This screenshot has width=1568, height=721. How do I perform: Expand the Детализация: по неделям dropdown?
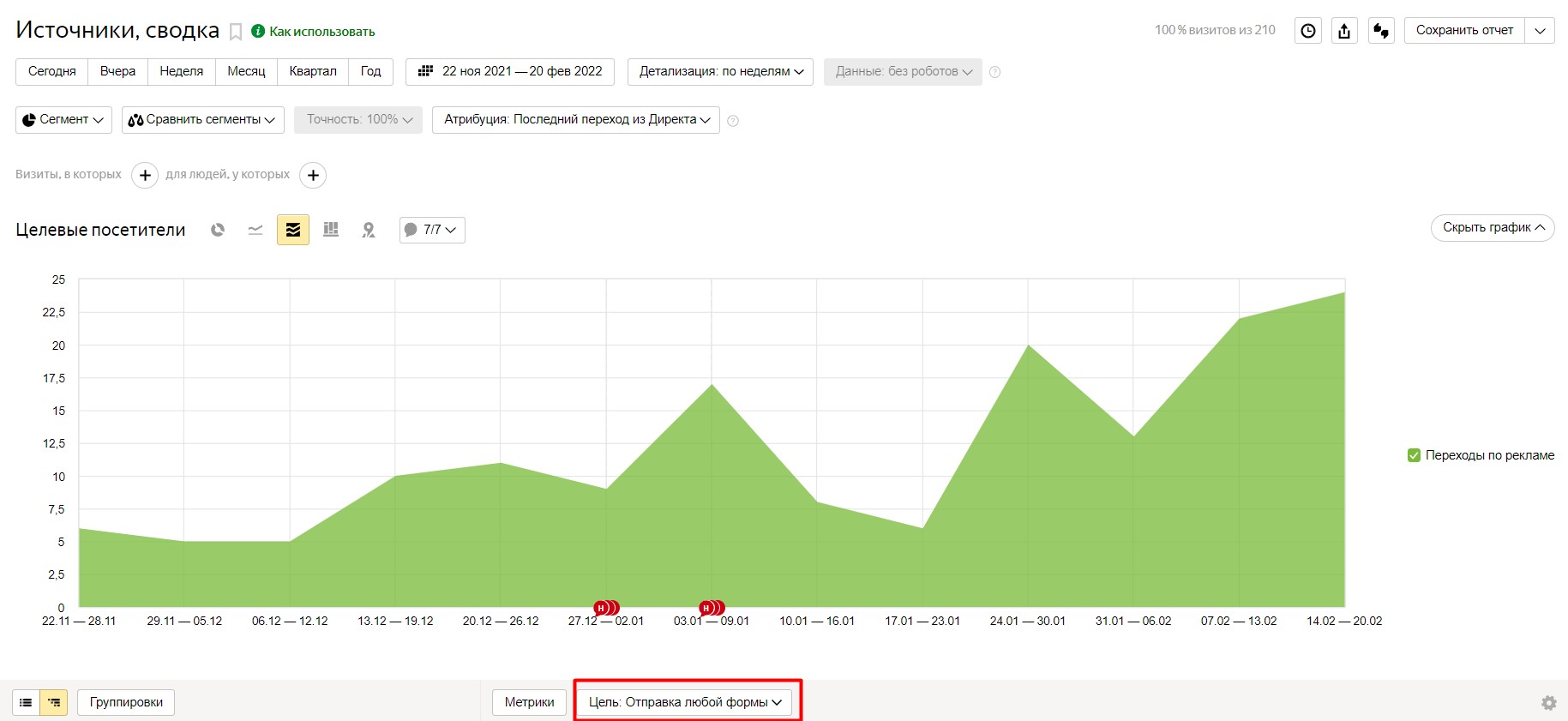coord(721,71)
